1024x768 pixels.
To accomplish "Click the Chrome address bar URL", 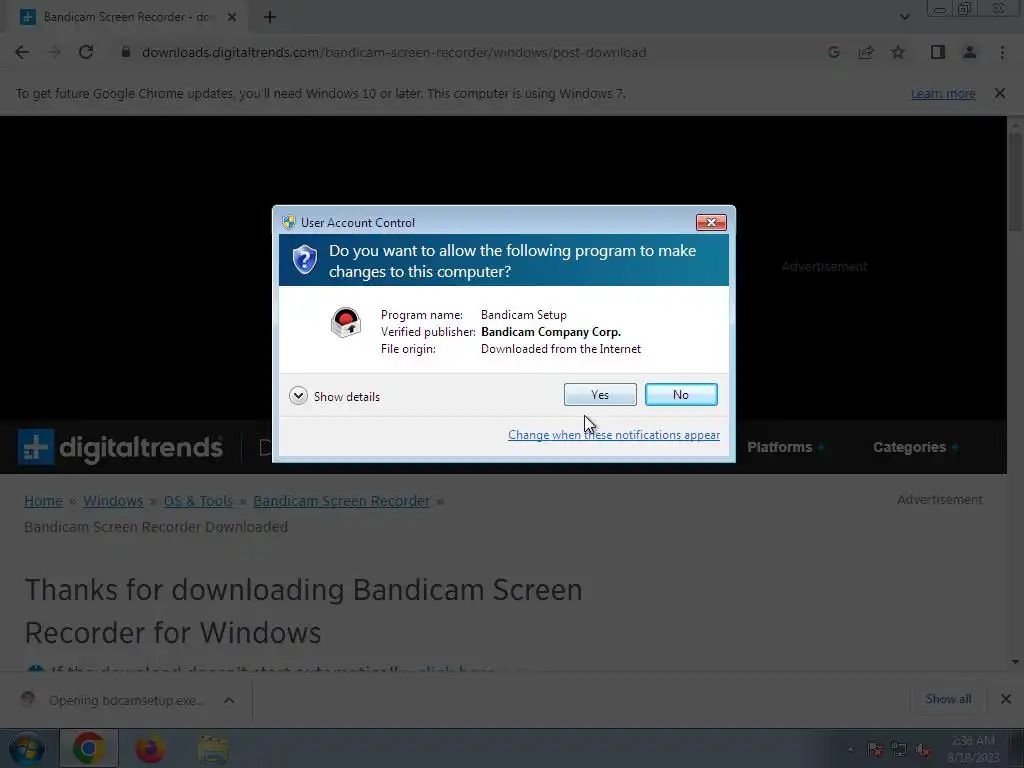I will 394,52.
